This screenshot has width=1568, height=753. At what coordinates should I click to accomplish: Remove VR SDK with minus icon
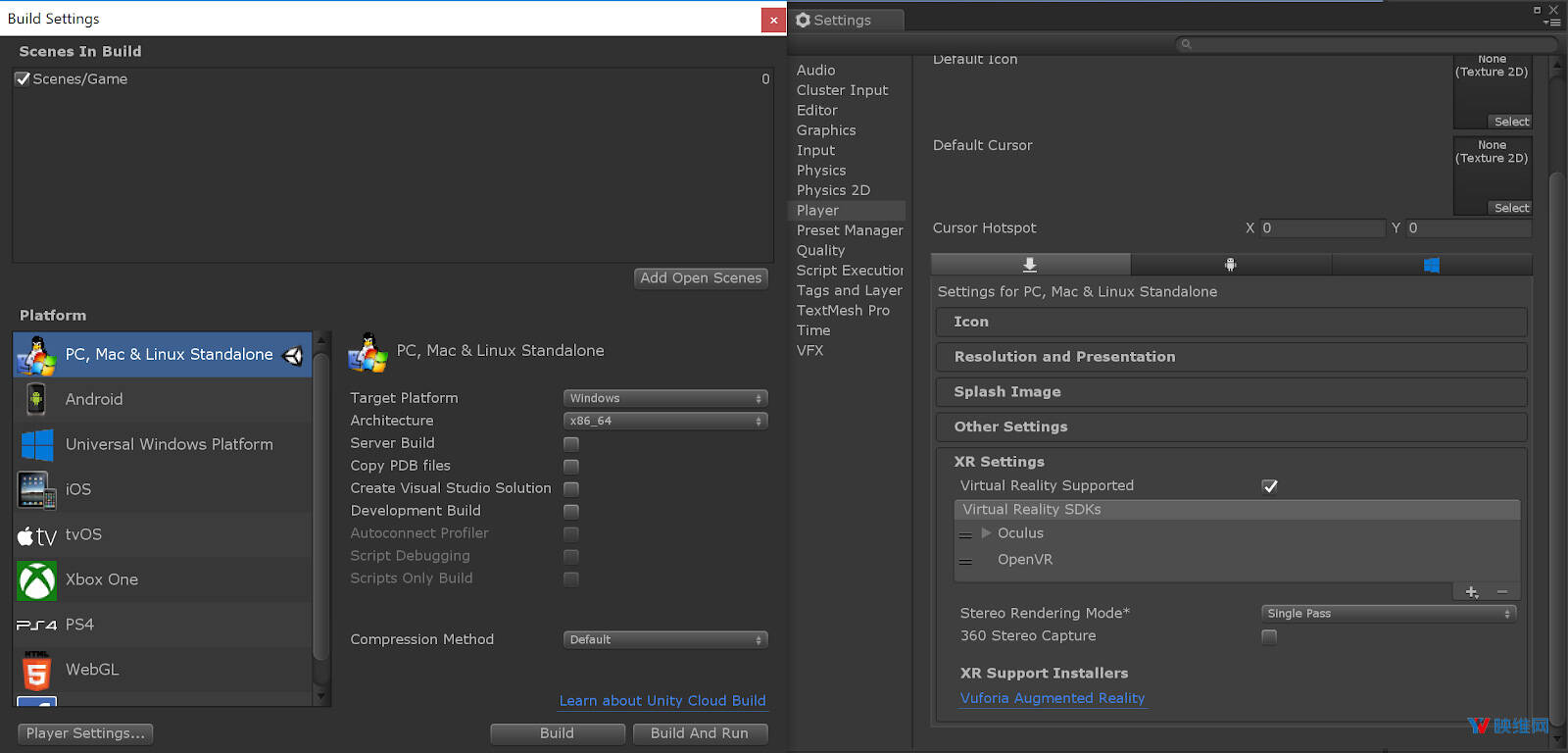pyautogui.click(x=1502, y=592)
